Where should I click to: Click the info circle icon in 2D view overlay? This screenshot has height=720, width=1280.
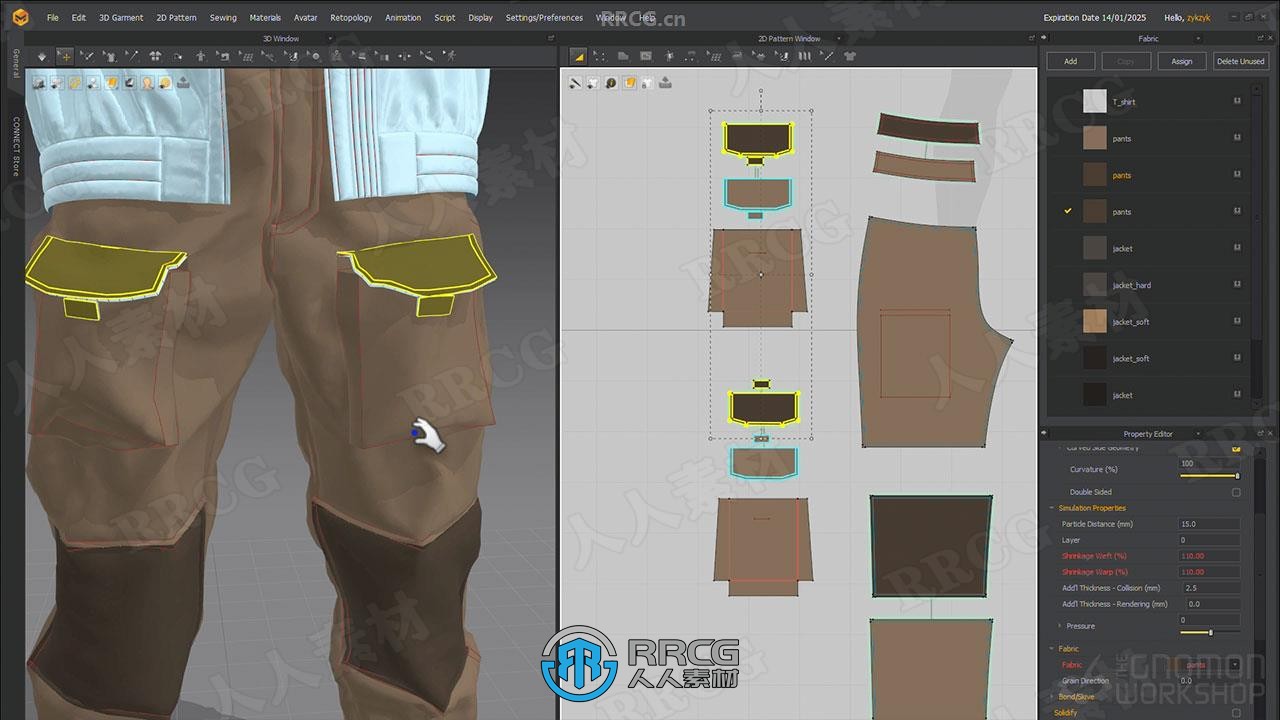(611, 83)
